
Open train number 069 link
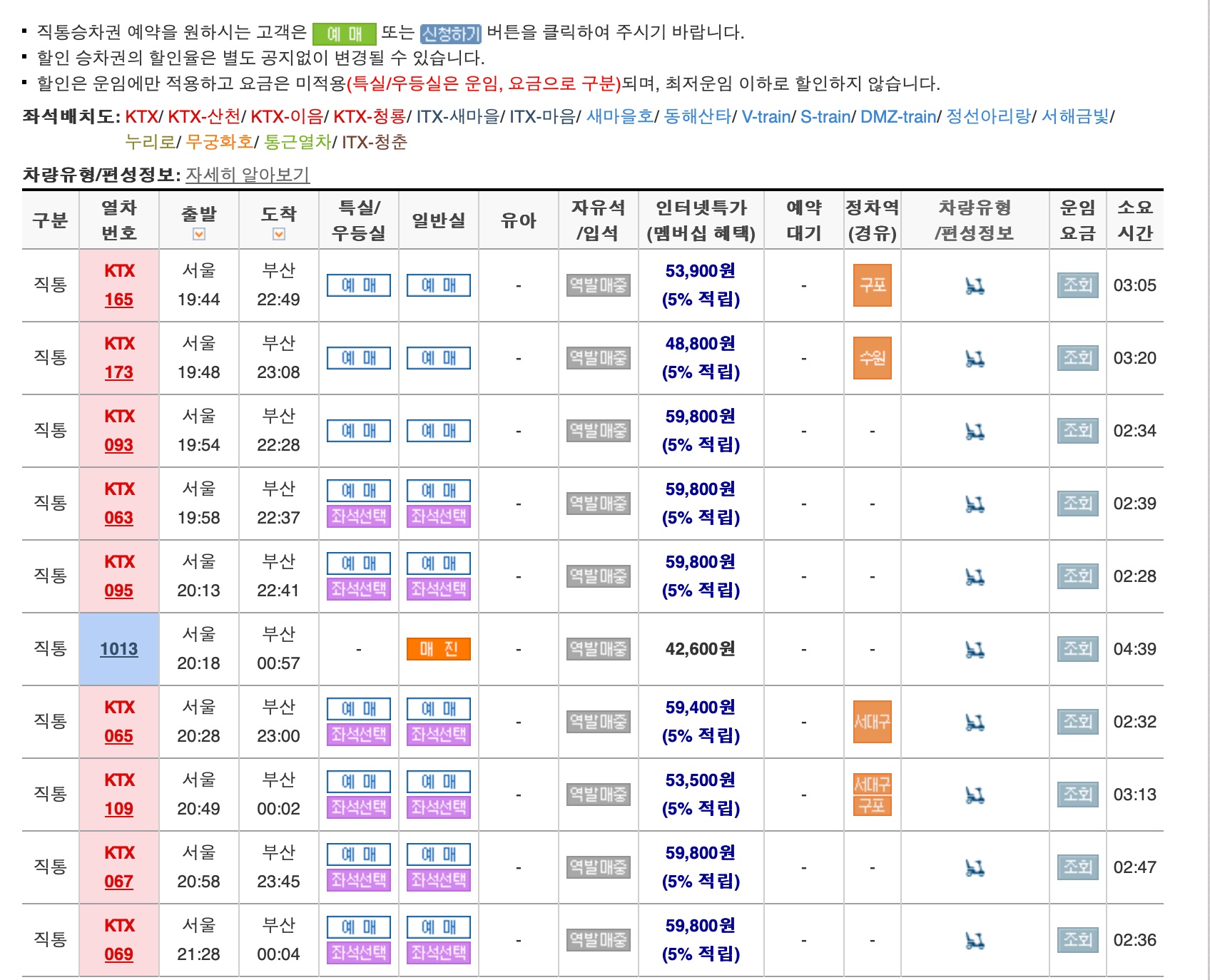point(119,954)
